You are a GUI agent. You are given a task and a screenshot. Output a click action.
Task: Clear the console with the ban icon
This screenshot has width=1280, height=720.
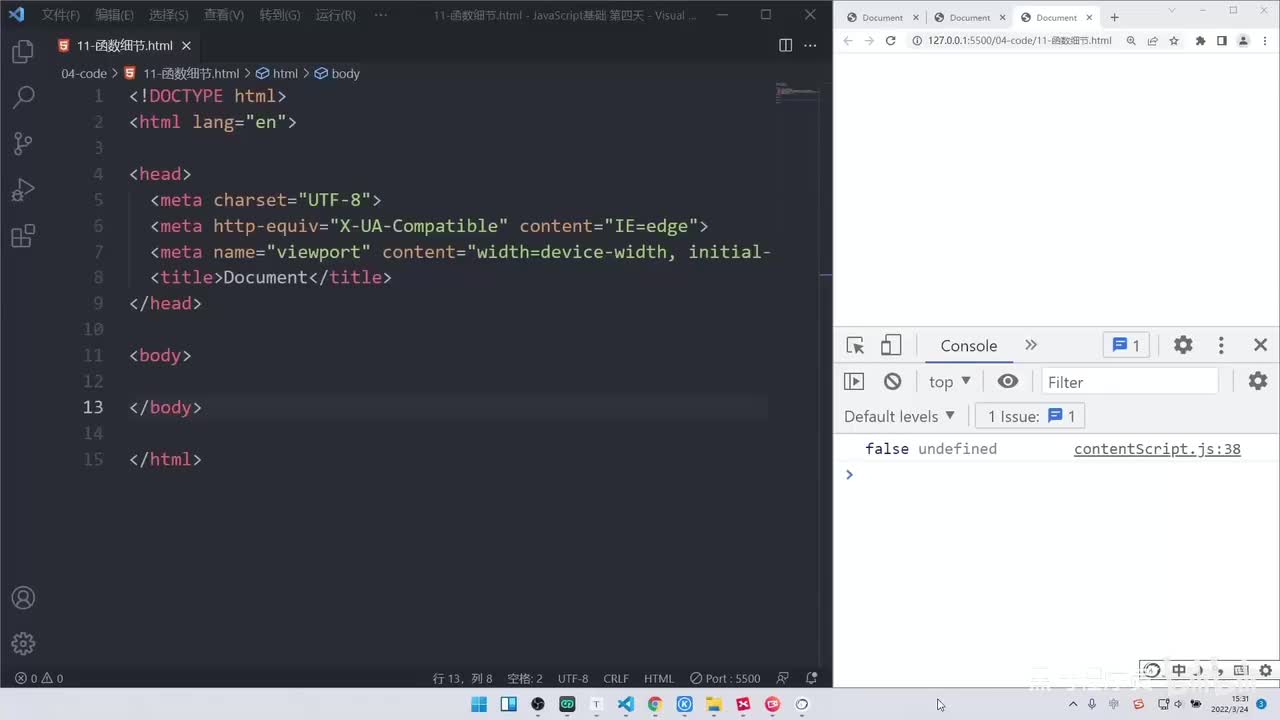coord(892,381)
